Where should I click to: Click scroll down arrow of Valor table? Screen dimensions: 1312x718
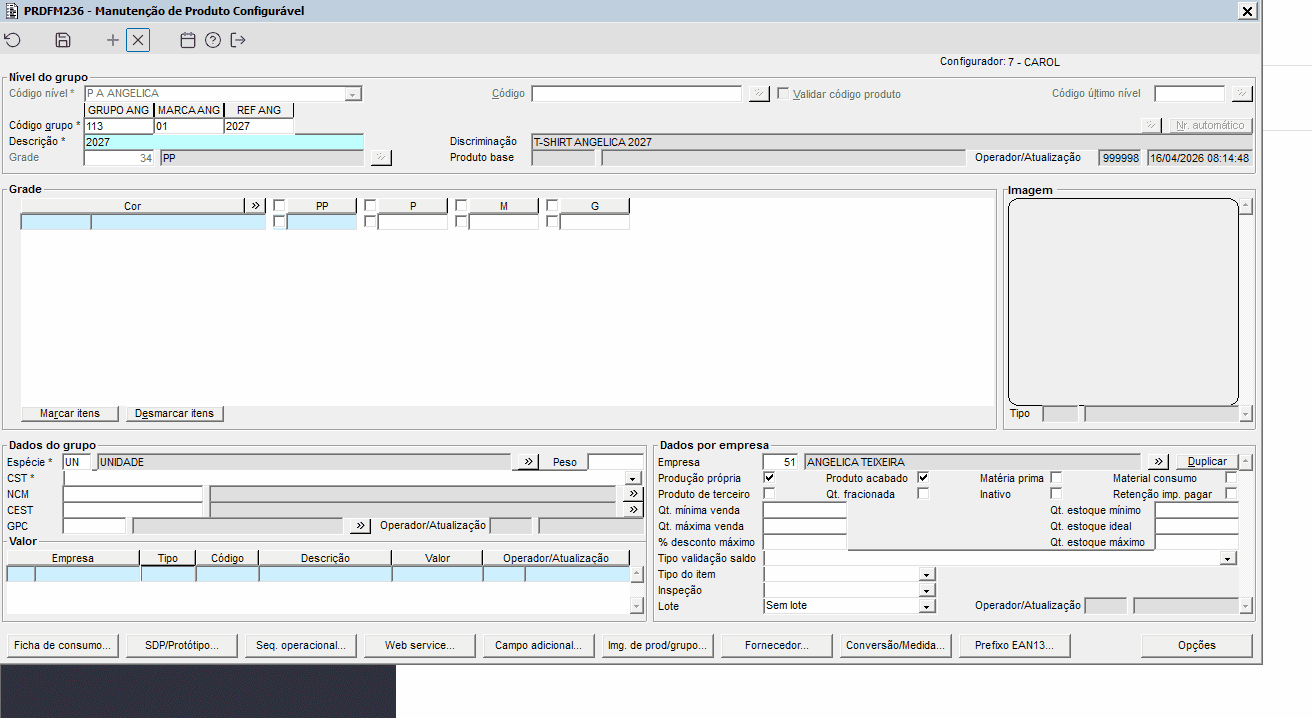(x=636, y=606)
